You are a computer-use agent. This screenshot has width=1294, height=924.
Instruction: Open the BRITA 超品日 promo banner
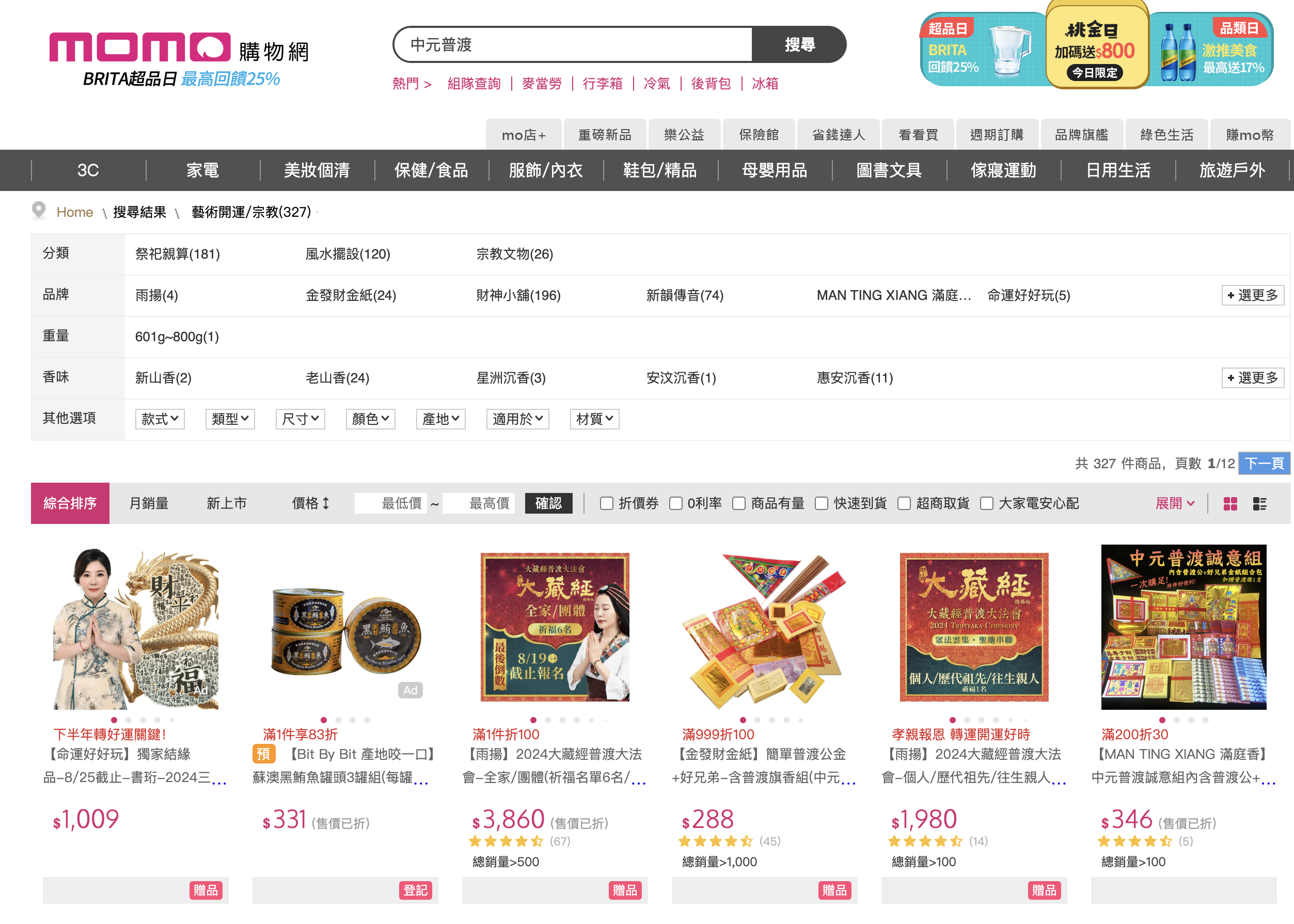pyautogui.click(x=982, y=50)
